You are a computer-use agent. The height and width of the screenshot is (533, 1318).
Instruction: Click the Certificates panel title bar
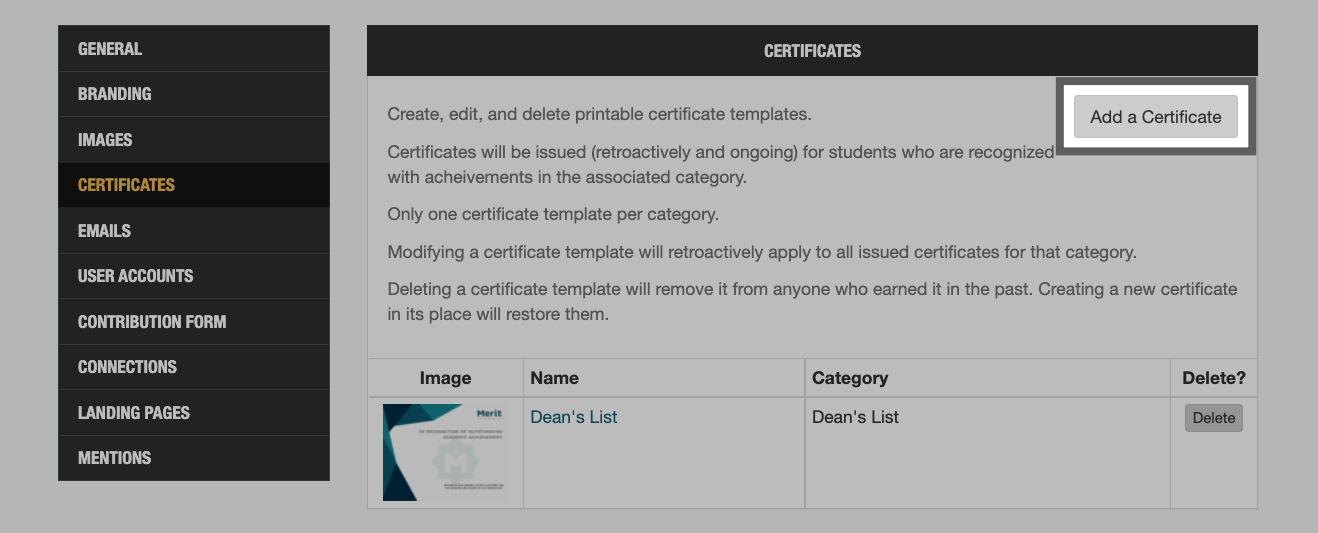[x=812, y=51]
